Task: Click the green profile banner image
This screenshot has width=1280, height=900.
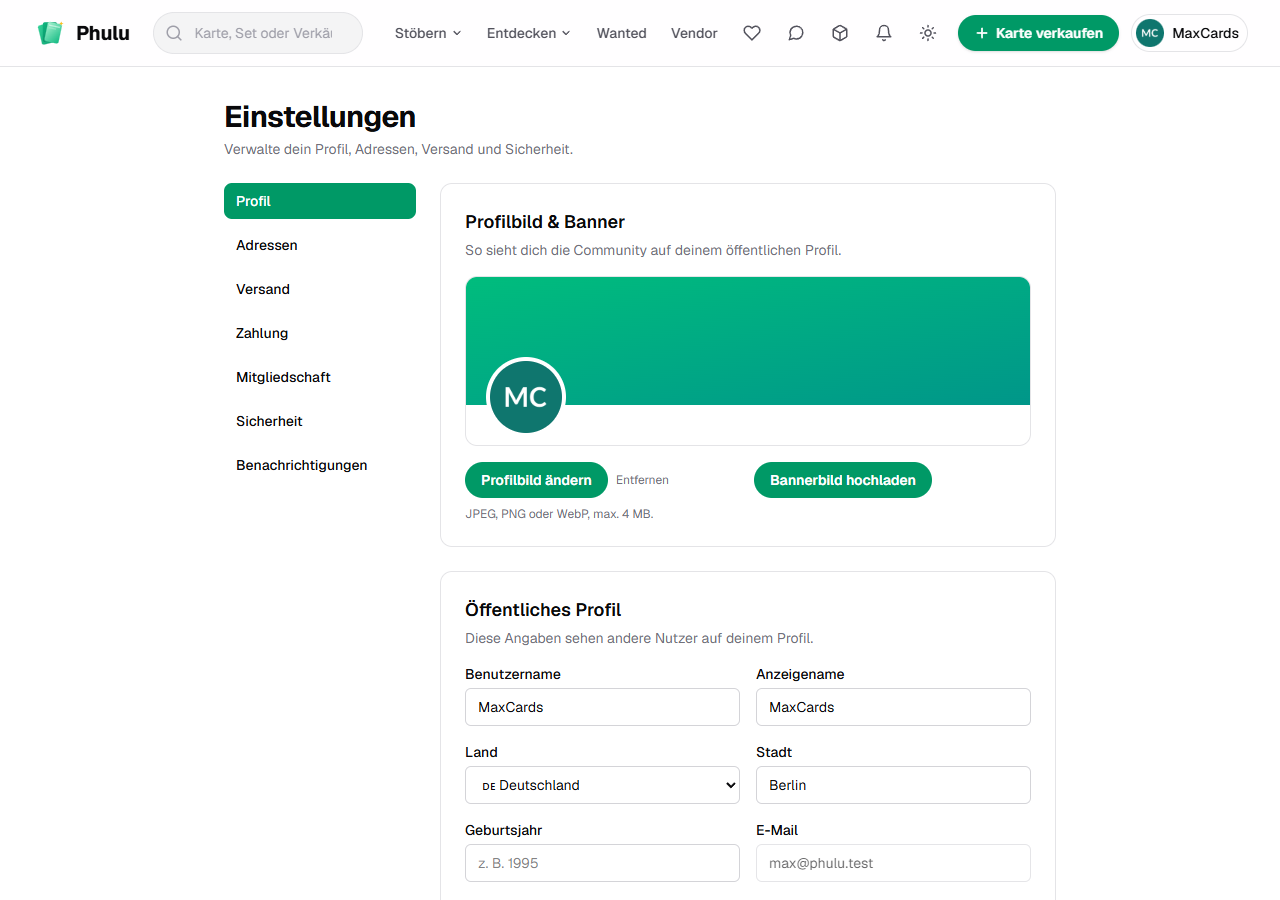Action: tap(748, 341)
